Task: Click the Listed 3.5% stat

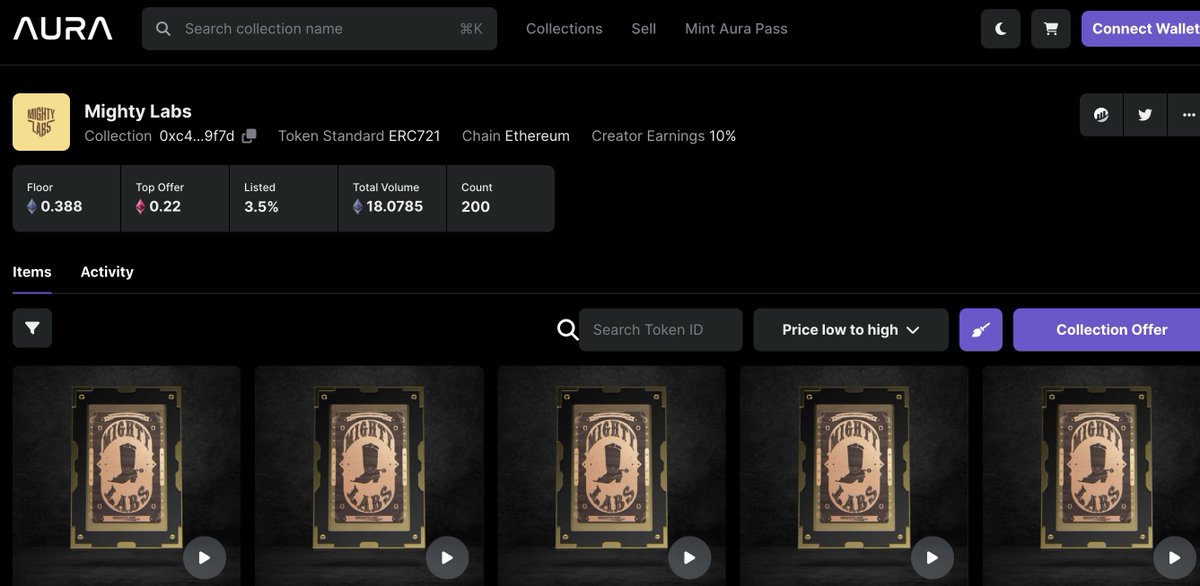Action: (x=284, y=198)
